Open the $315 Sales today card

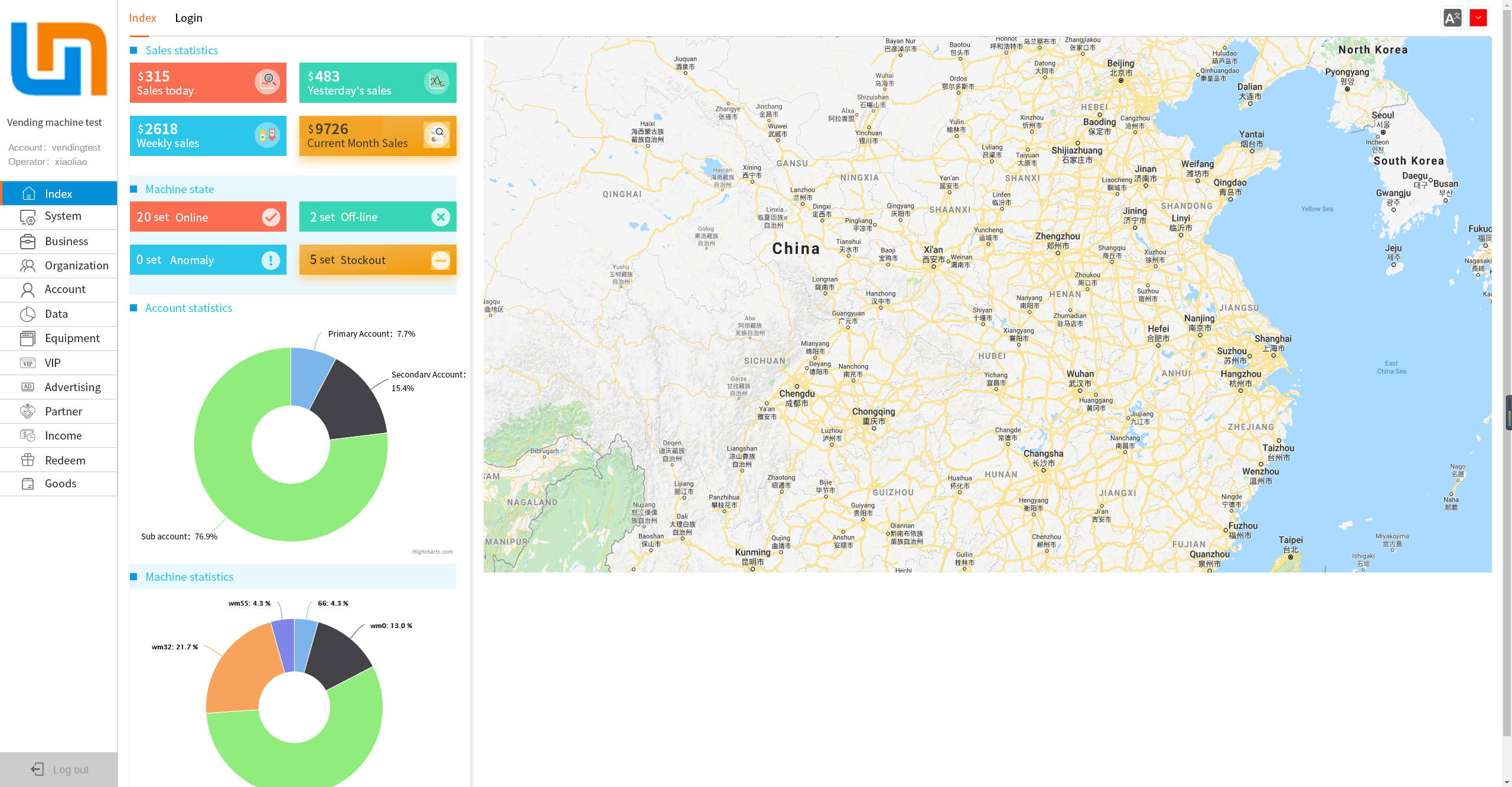click(x=208, y=83)
